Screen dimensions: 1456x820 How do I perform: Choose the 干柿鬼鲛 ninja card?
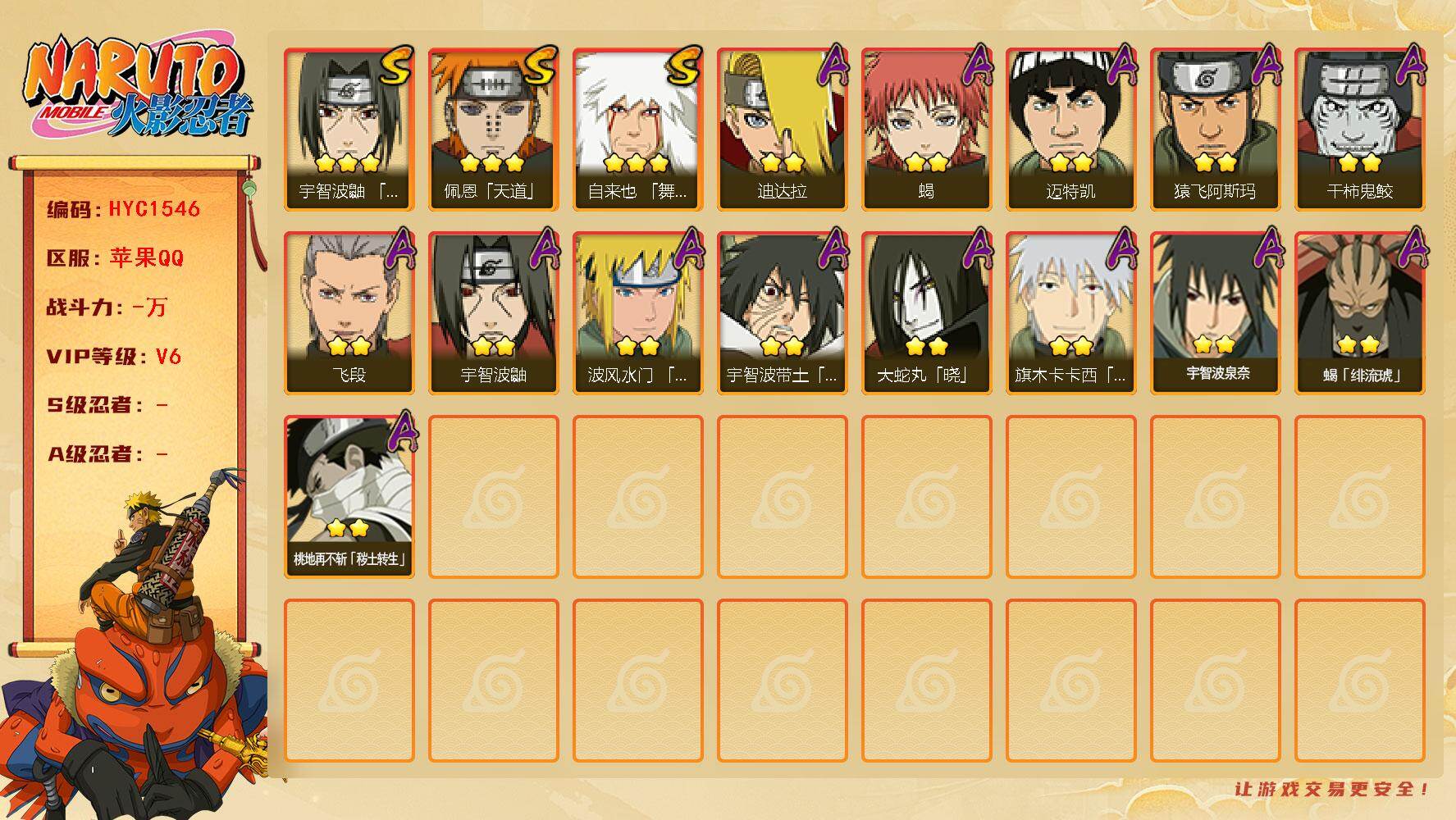pos(1359,130)
